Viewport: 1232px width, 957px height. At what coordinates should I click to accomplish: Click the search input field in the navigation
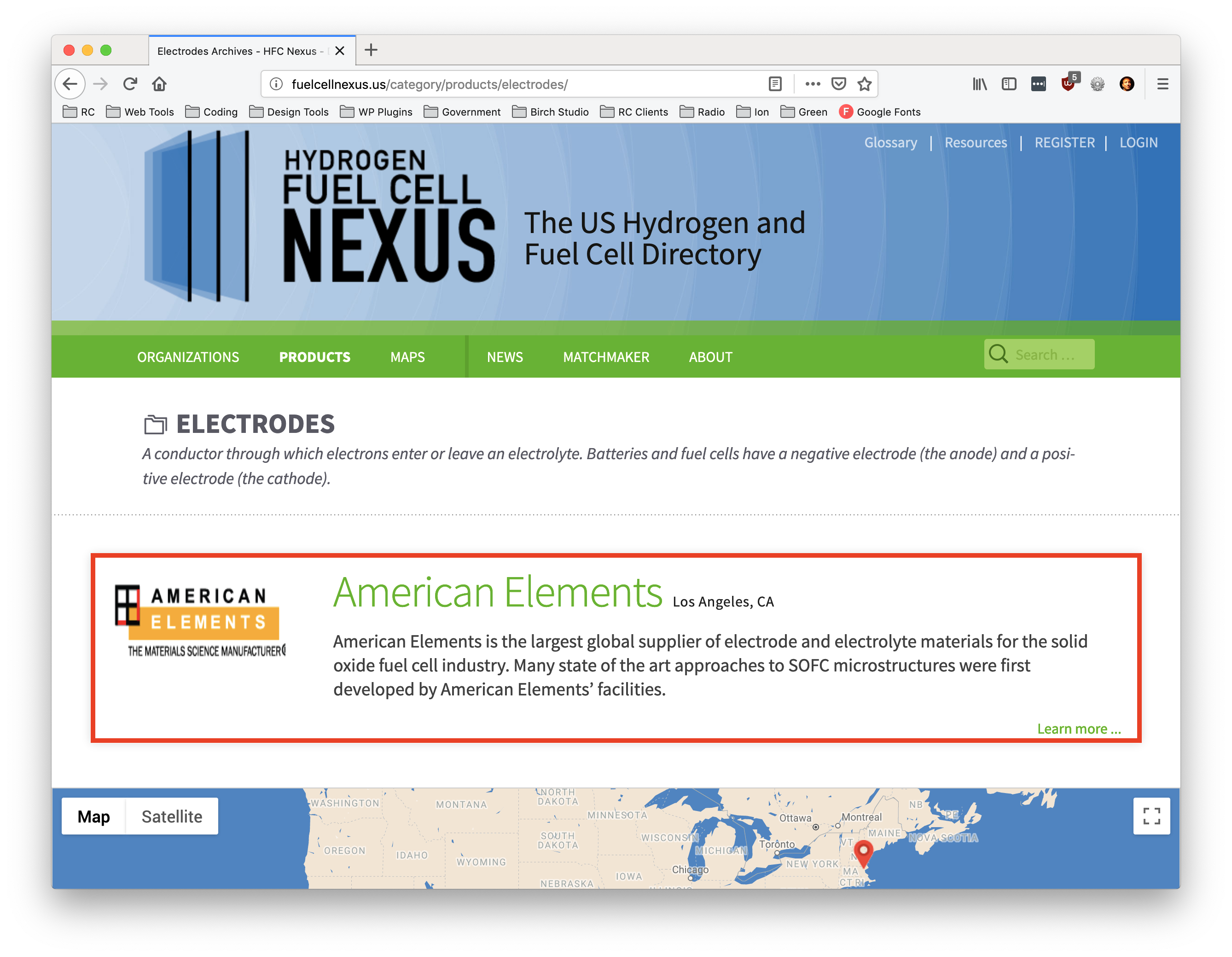[x=1039, y=357]
